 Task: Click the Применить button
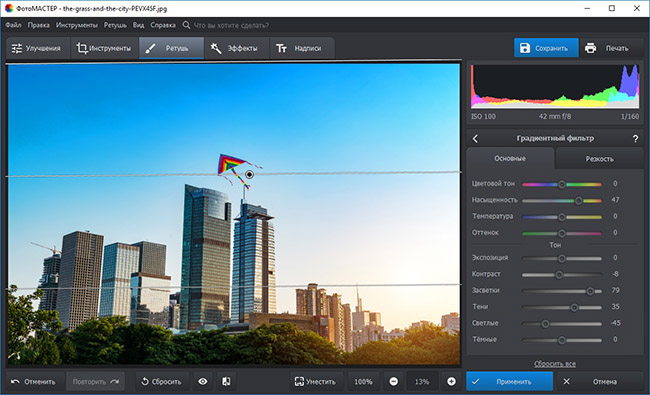pos(509,381)
